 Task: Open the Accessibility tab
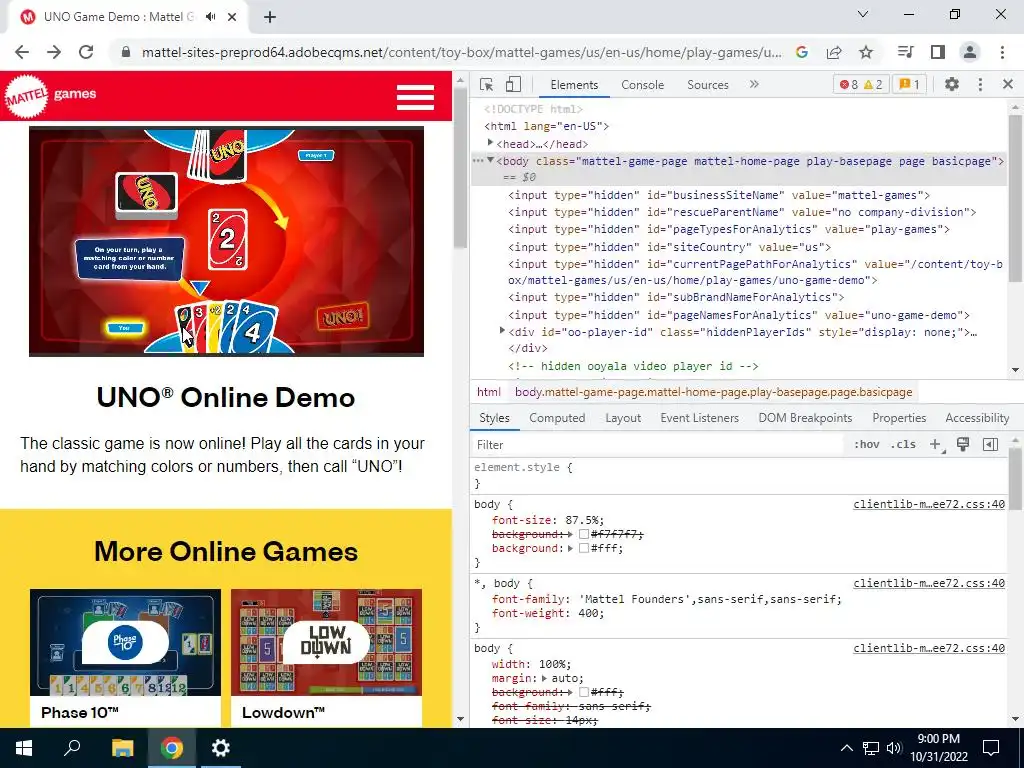(977, 418)
